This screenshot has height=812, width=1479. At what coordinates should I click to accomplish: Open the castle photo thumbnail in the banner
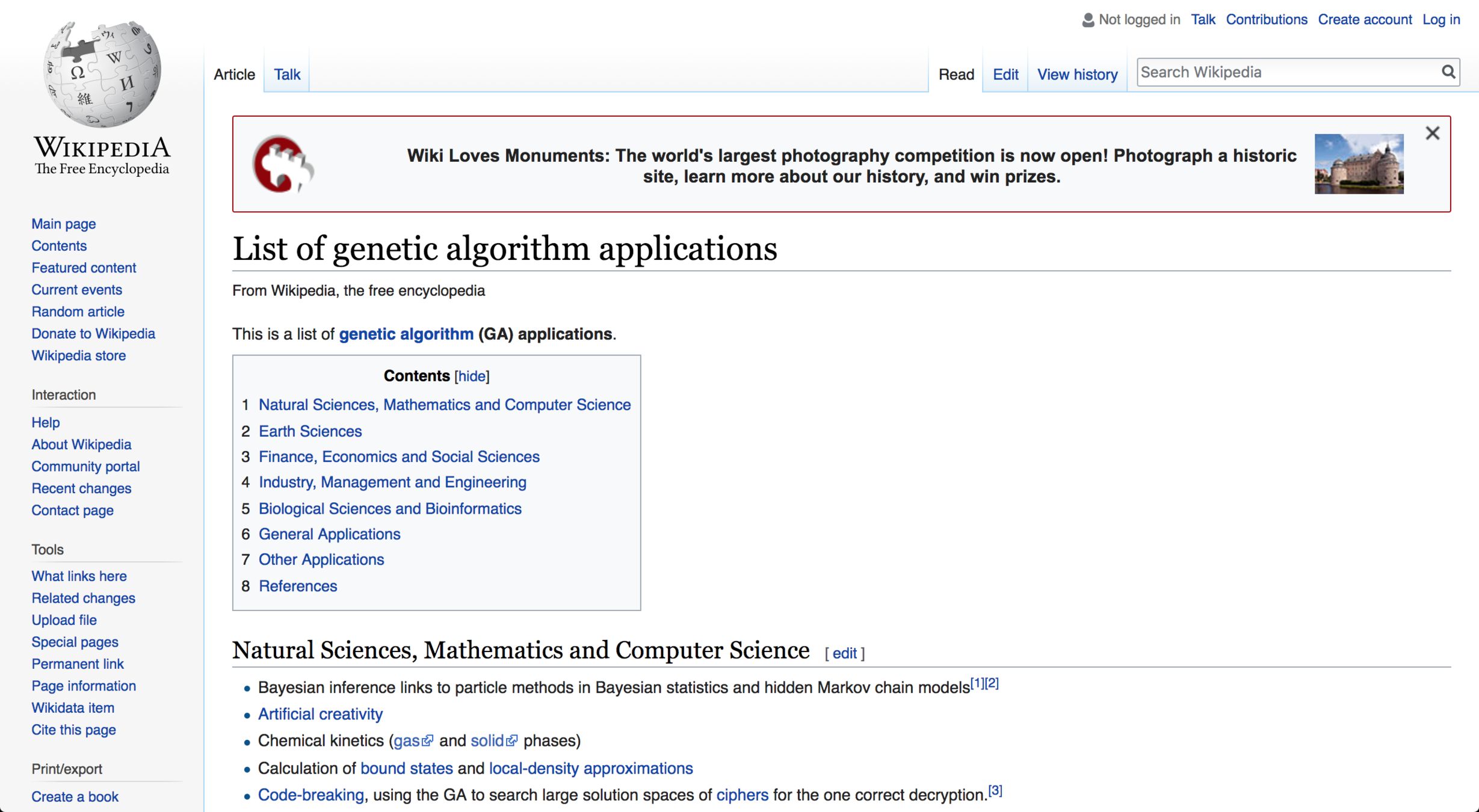1359,164
